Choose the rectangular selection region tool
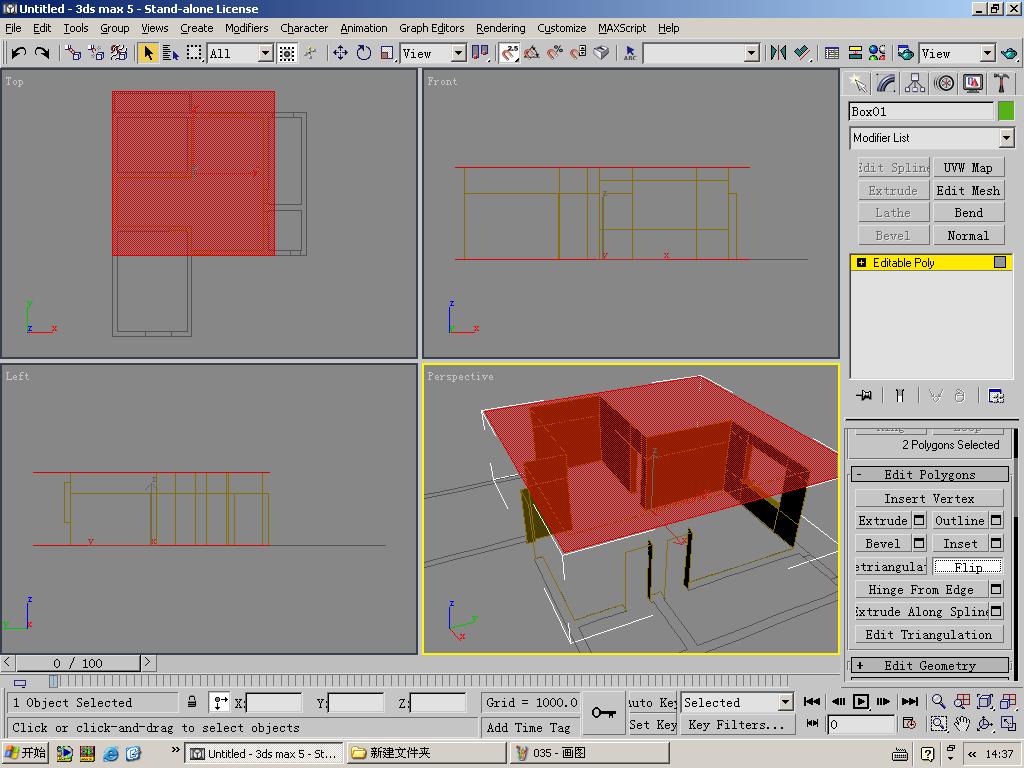 tap(194, 53)
